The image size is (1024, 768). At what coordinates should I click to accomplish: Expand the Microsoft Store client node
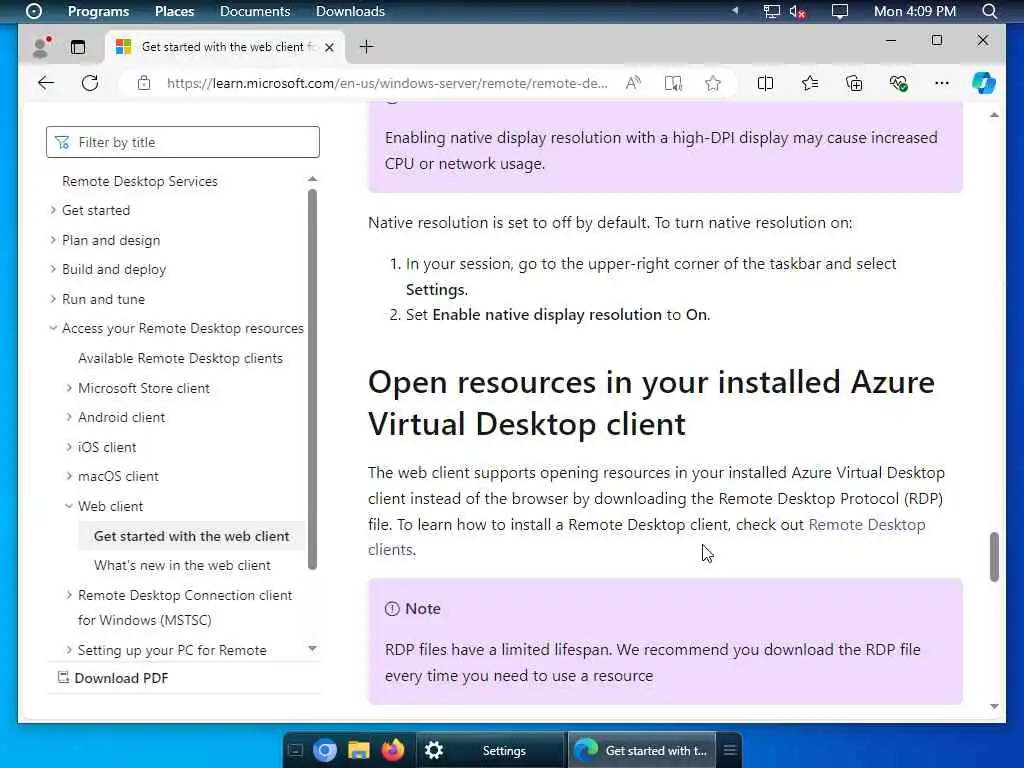[69, 388]
